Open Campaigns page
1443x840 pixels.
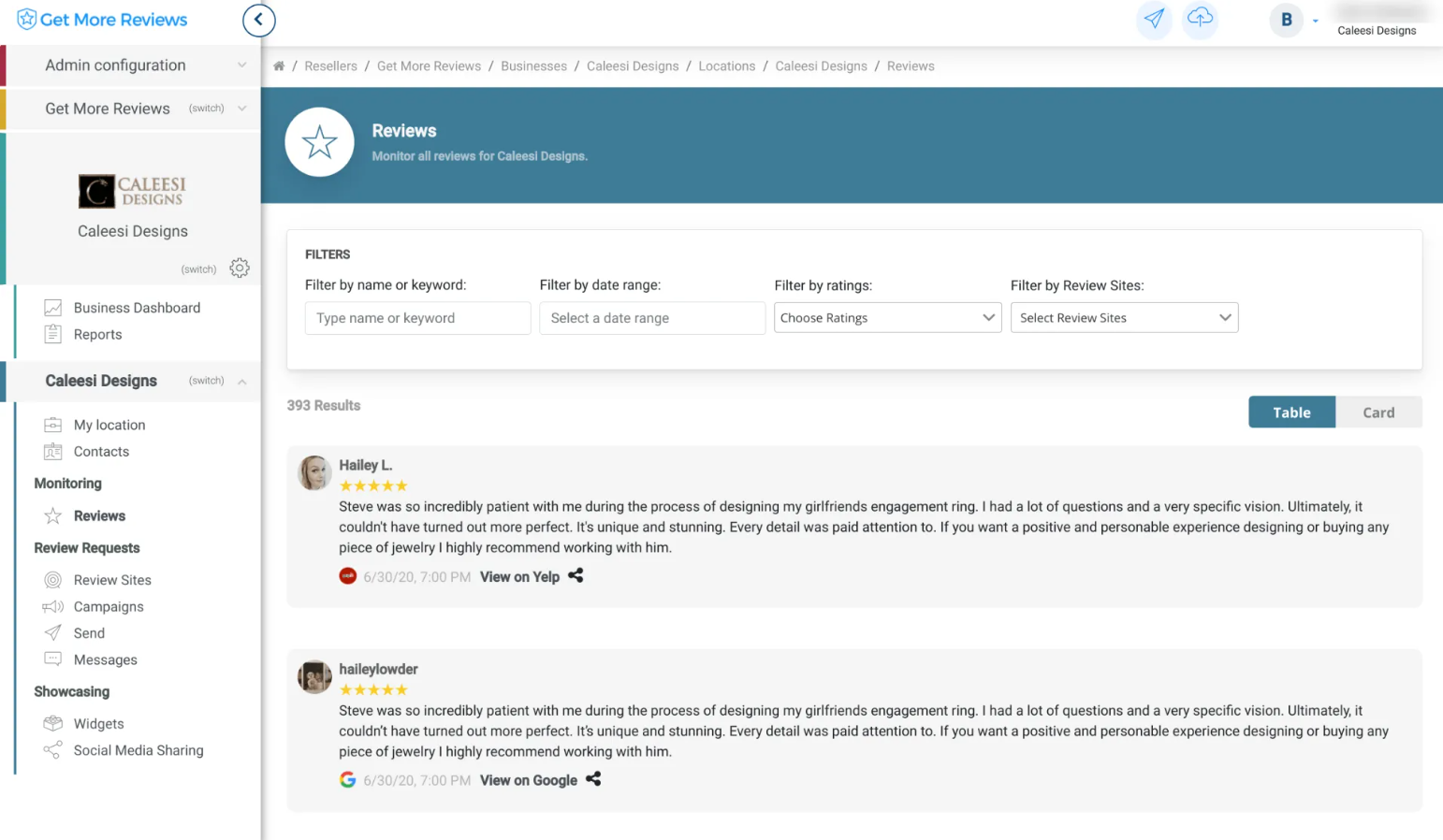coord(109,607)
